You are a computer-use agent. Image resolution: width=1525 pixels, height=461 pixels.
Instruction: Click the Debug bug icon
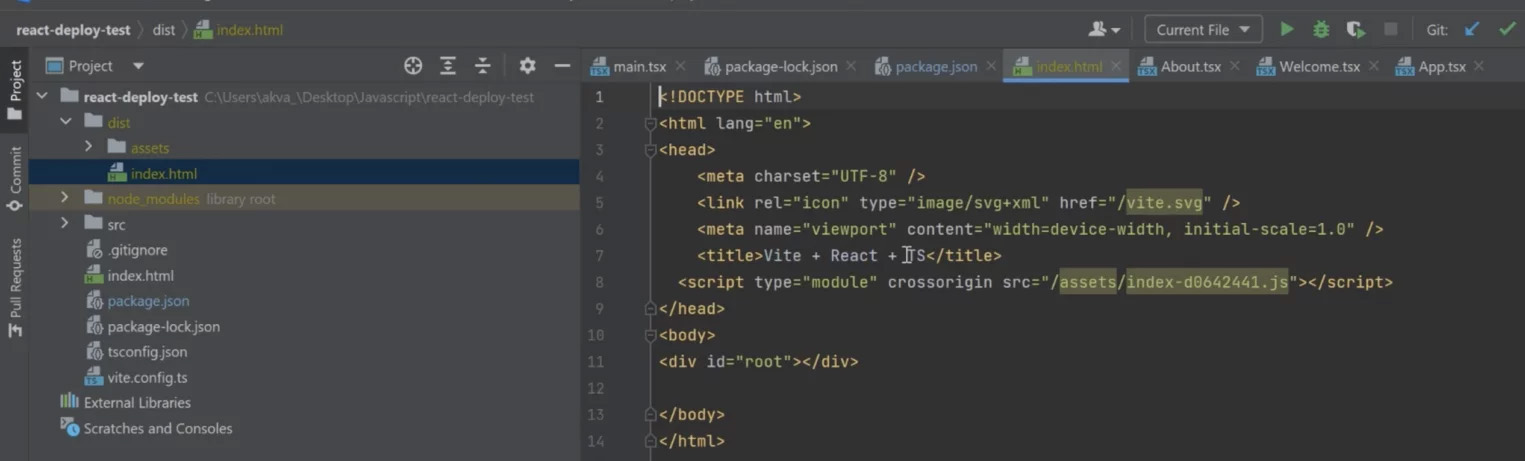(1321, 30)
